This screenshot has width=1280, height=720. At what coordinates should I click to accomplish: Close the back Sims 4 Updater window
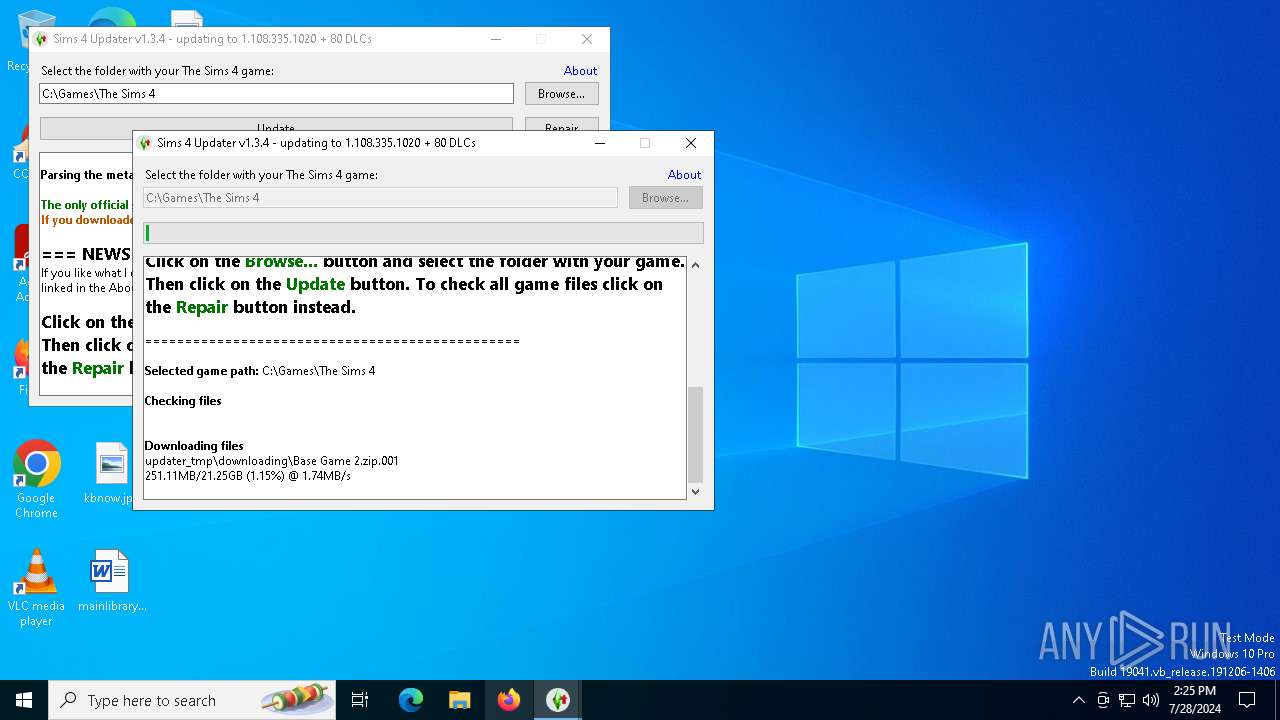(587, 39)
